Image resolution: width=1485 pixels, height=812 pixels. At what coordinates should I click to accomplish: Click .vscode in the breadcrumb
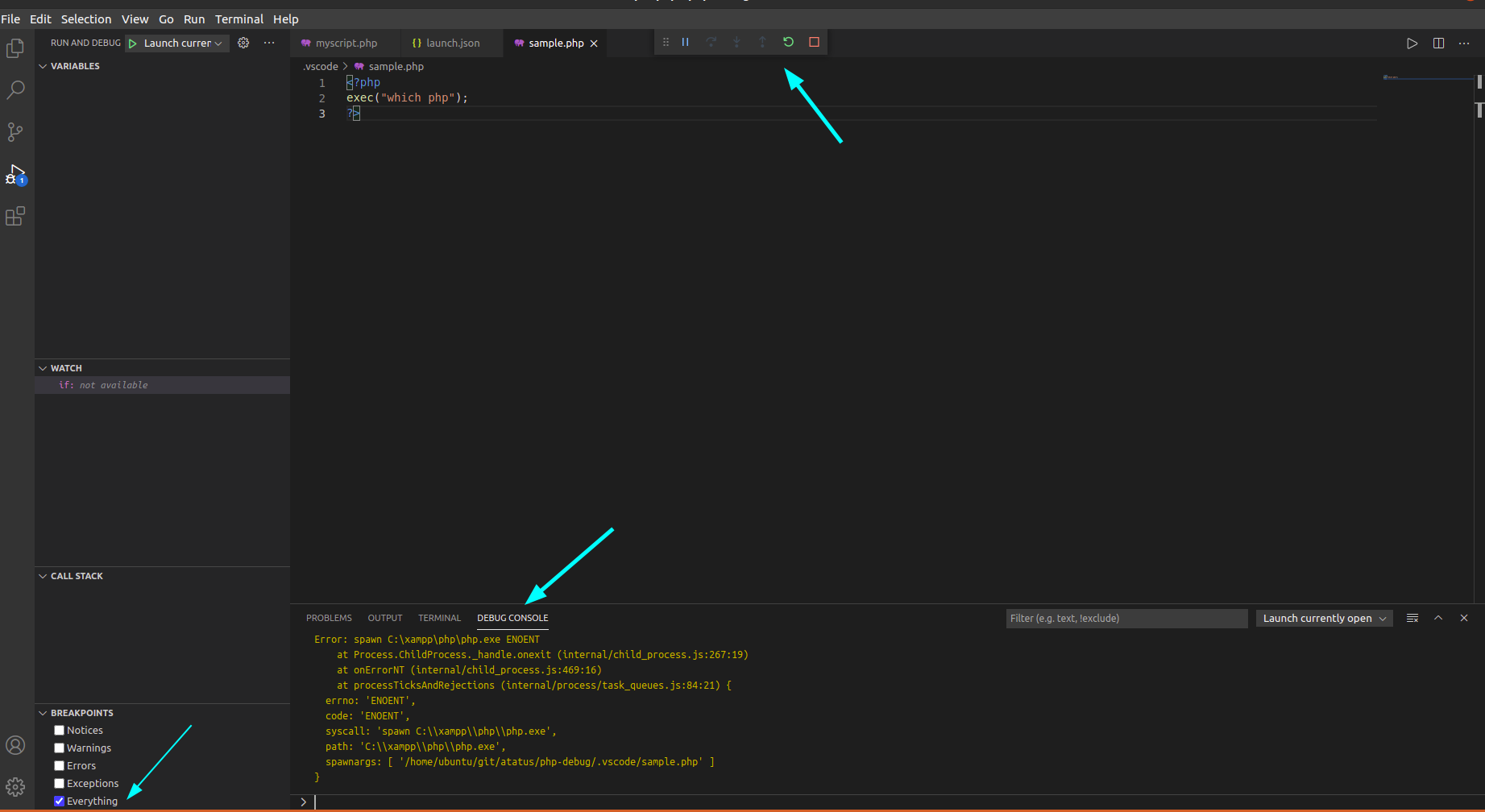(321, 67)
